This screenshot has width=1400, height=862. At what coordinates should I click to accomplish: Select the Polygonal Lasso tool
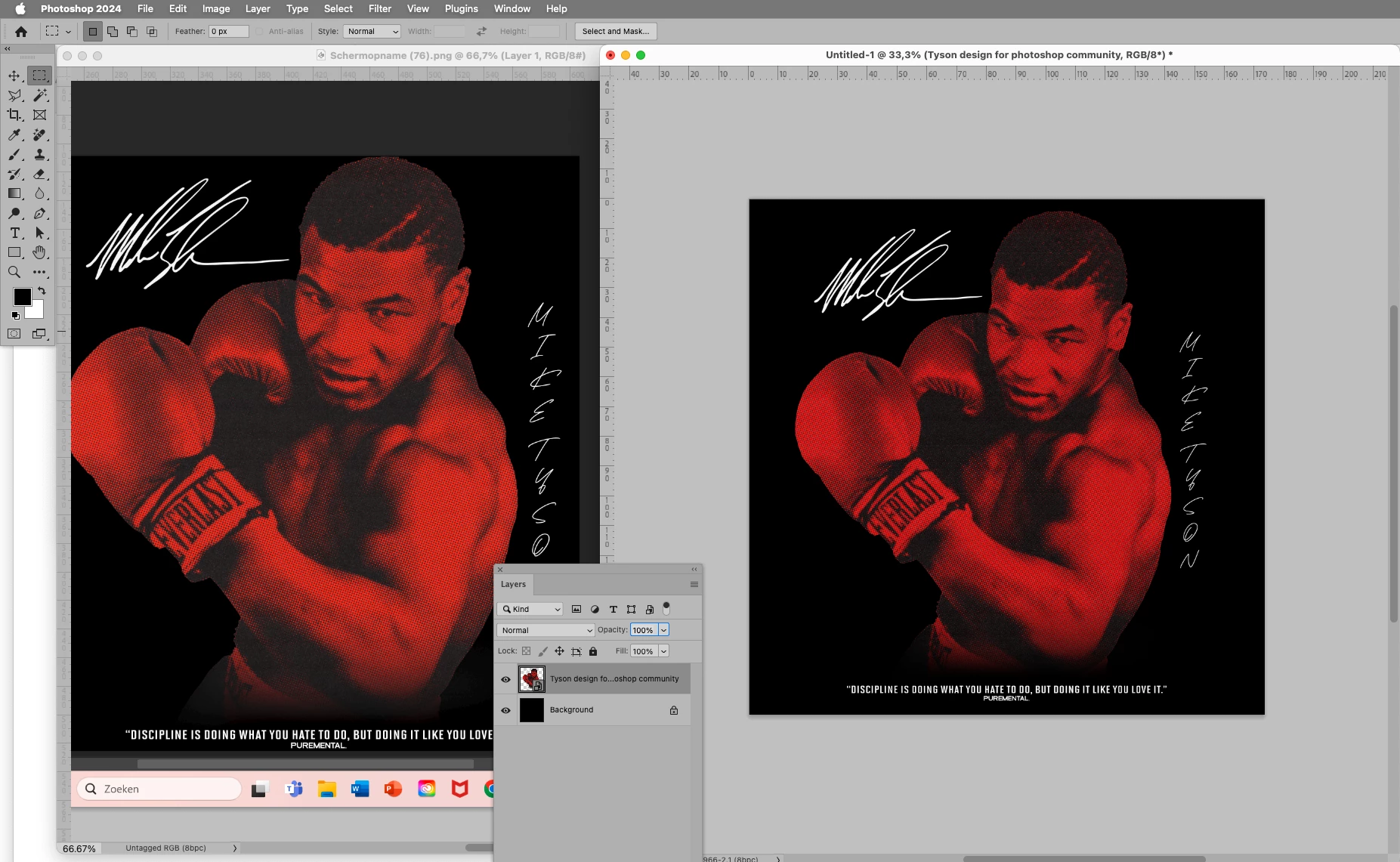(x=14, y=95)
